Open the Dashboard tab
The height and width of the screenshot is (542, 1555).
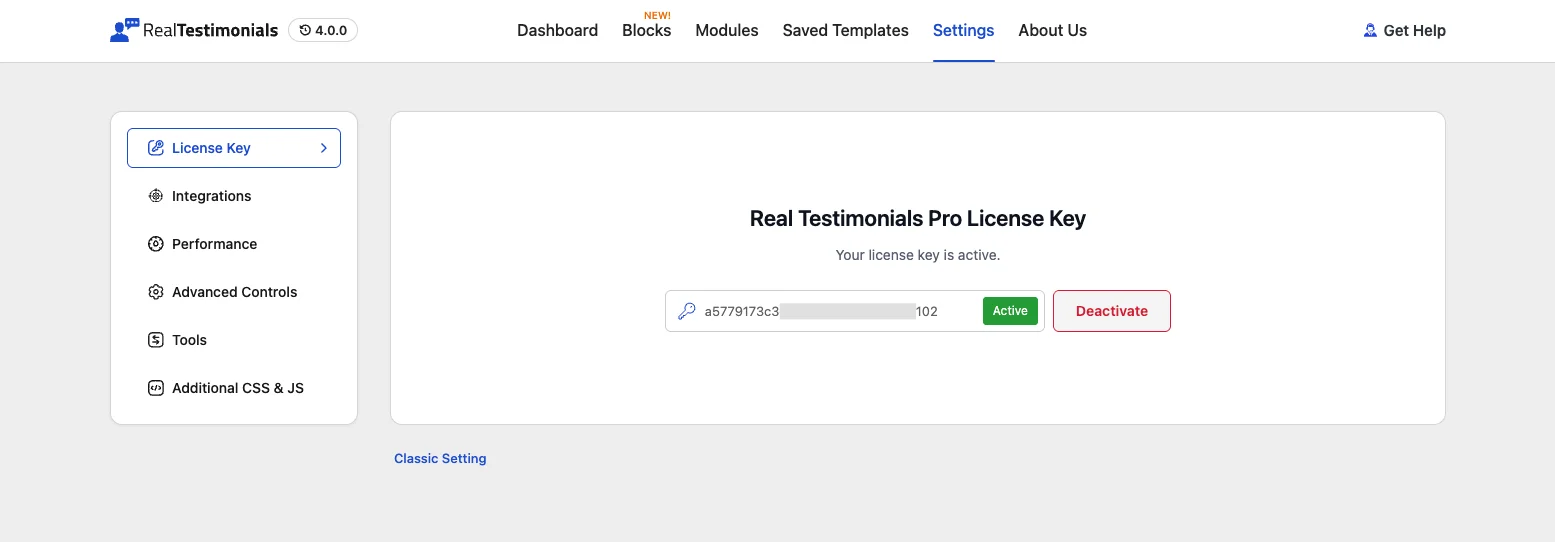(x=557, y=30)
